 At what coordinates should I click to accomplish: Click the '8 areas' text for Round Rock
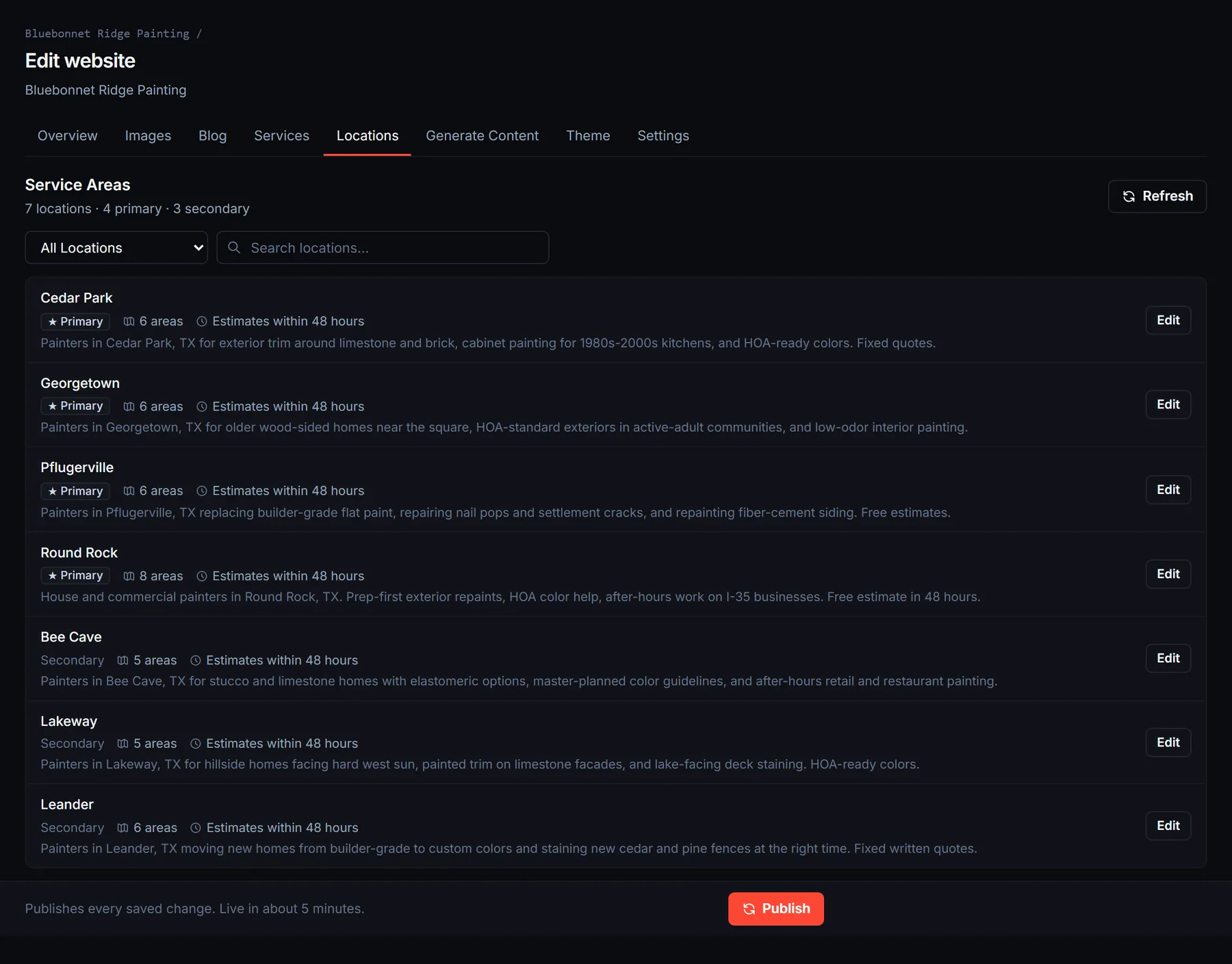click(x=162, y=576)
